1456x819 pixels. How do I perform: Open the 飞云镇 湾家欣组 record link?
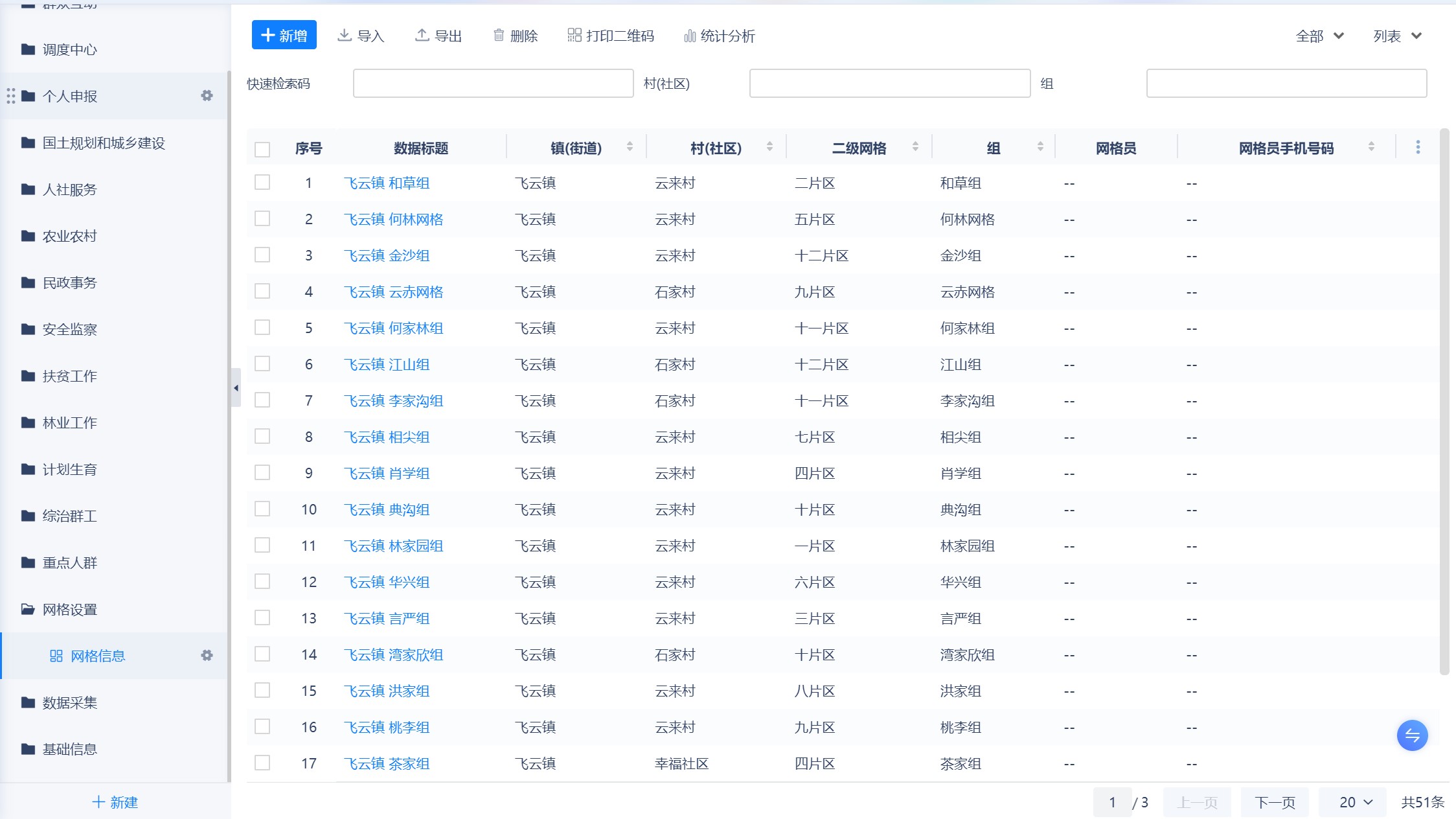point(393,655)
